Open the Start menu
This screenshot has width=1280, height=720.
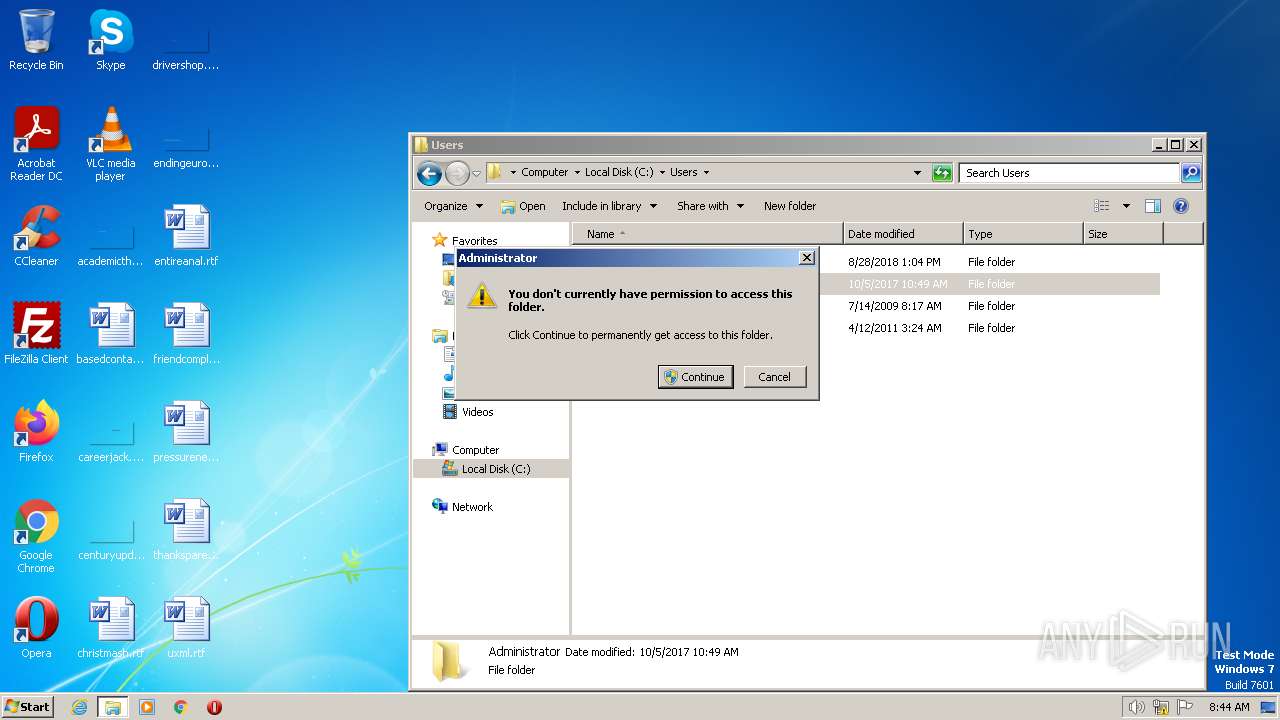coord(28,707)
